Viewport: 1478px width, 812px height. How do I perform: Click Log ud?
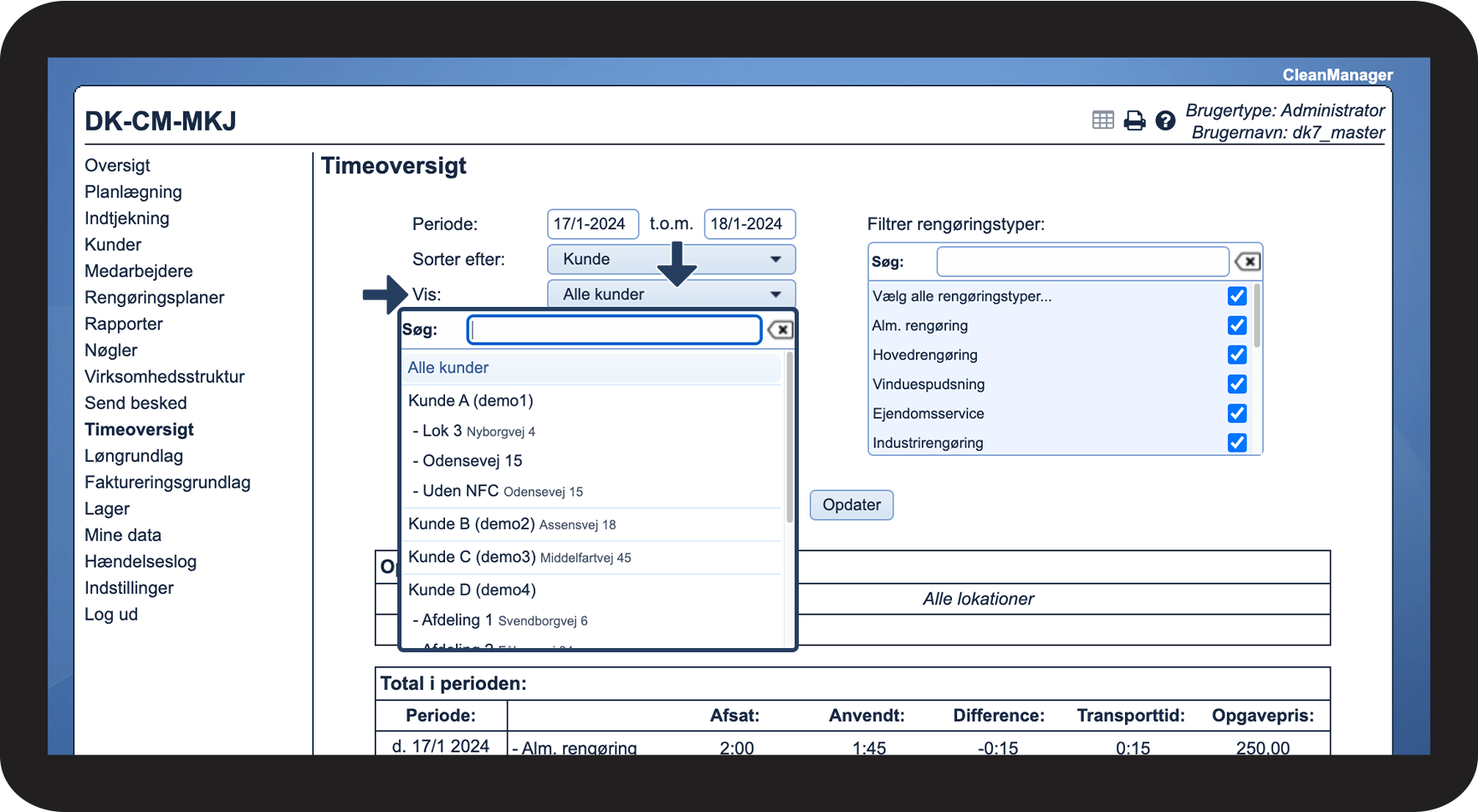click(x=111, y=615)
